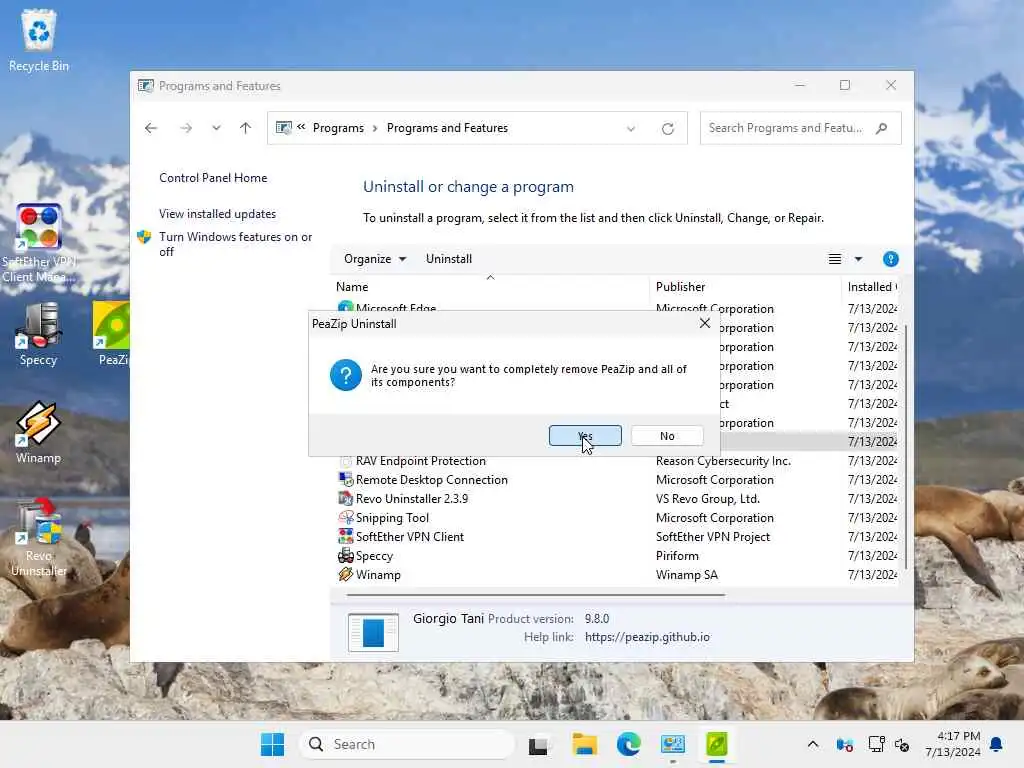Decline uninstall by clicking No
The image size is (1024, 768).
pos(667,436)
